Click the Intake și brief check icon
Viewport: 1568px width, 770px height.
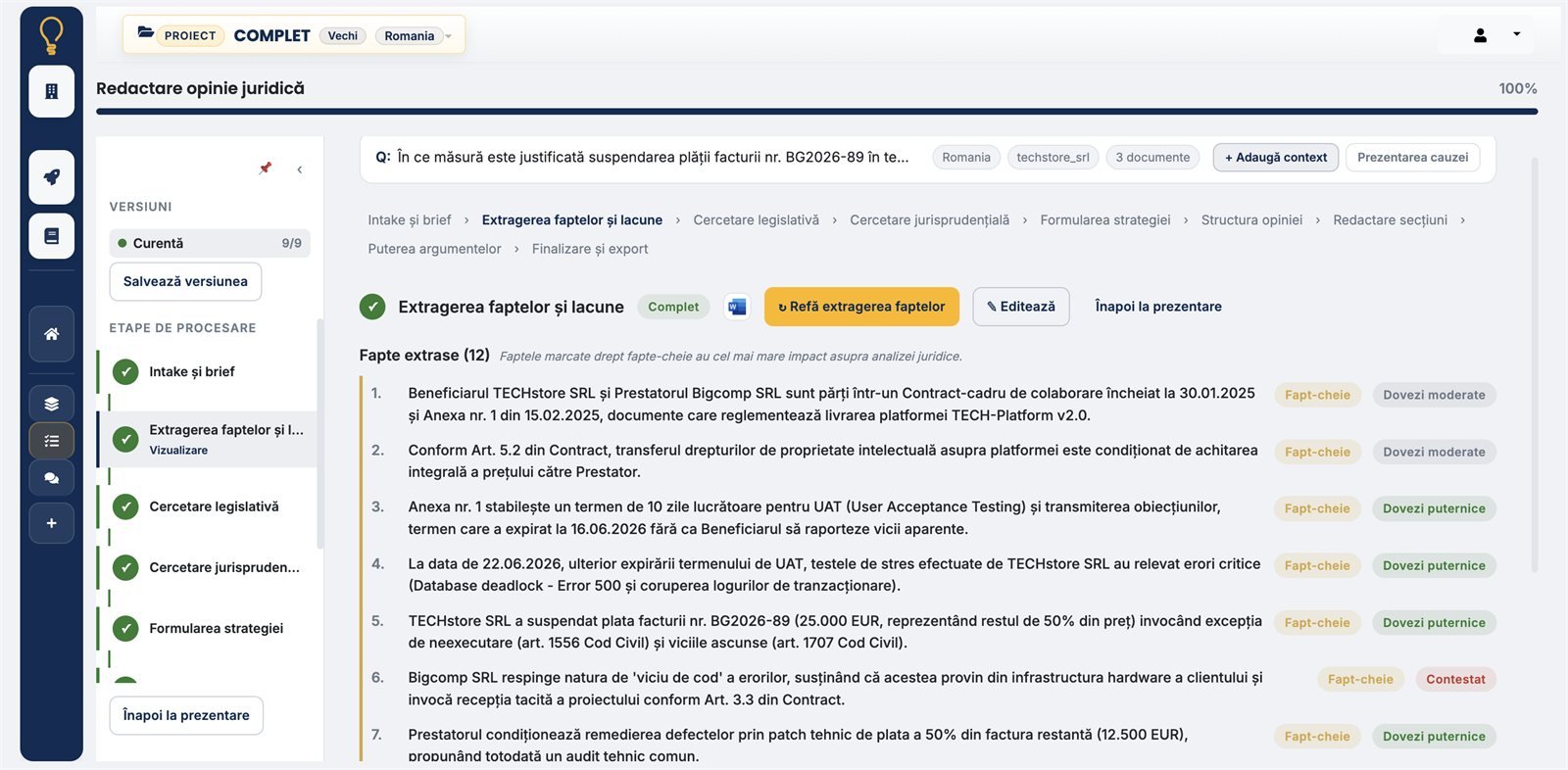[125, 372]
